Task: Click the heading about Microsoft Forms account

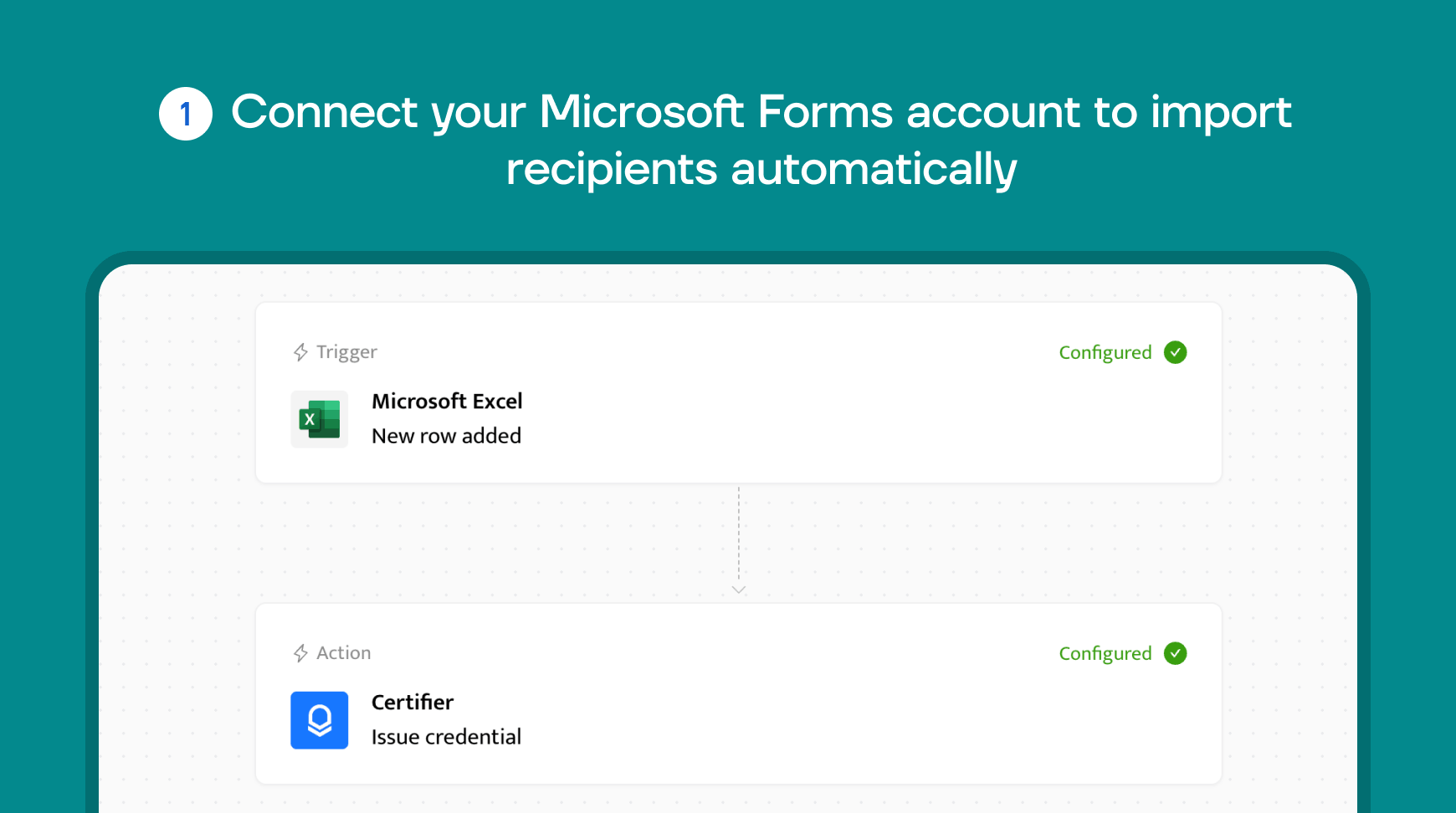Action: pyautogui.click(x=761, y=140)
